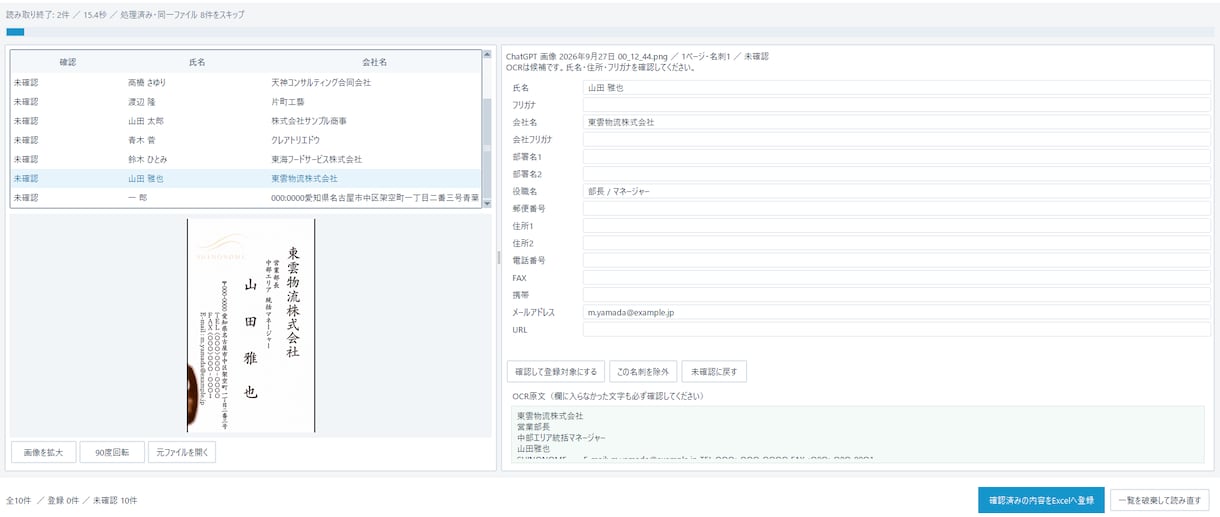Screen dimensions: 1220x517
Task: Click 中部エリア統括マネージャー line in OCR text
Action: 561,437
